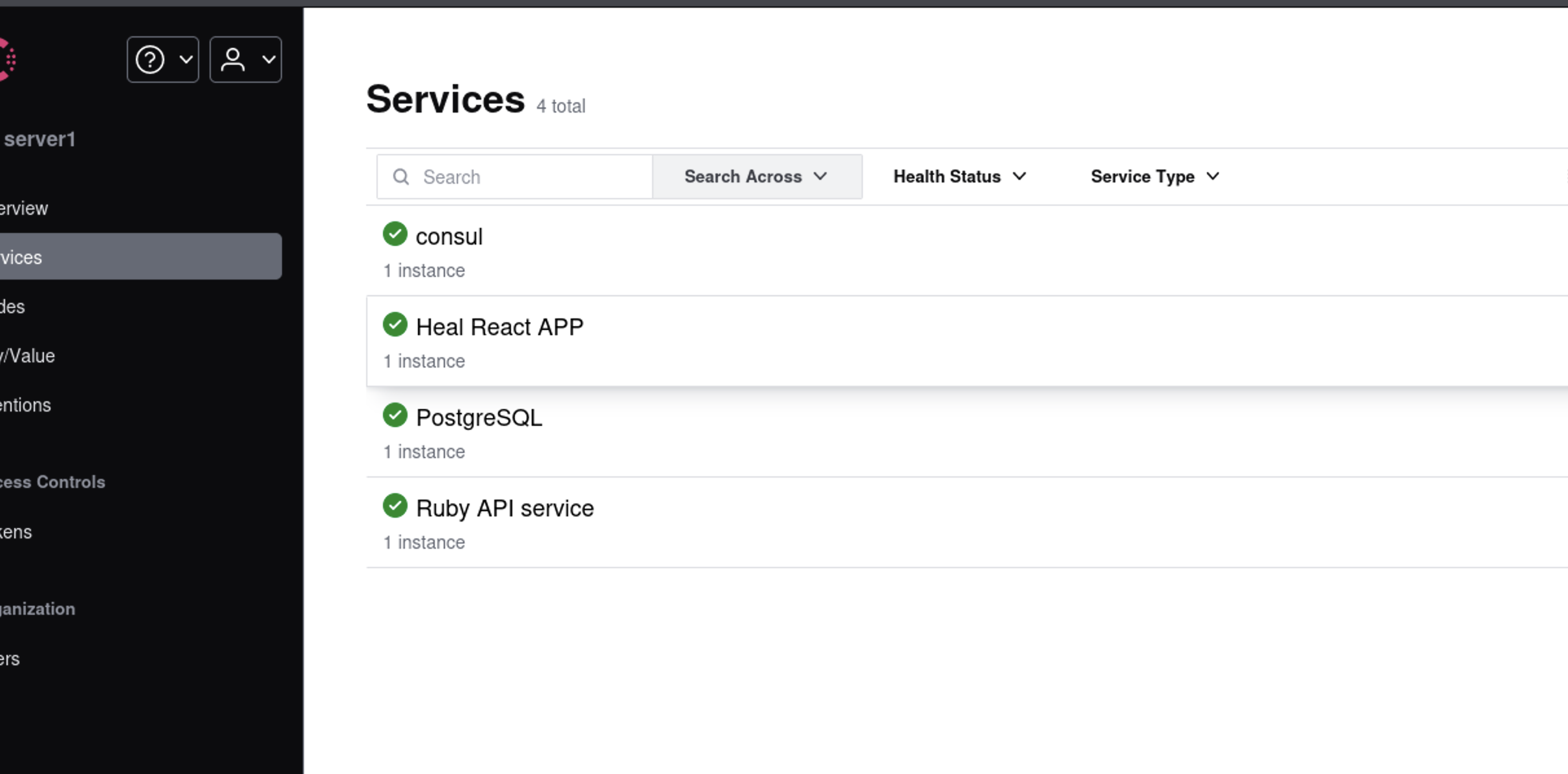Click the green check beside Ruby API service

395,506
